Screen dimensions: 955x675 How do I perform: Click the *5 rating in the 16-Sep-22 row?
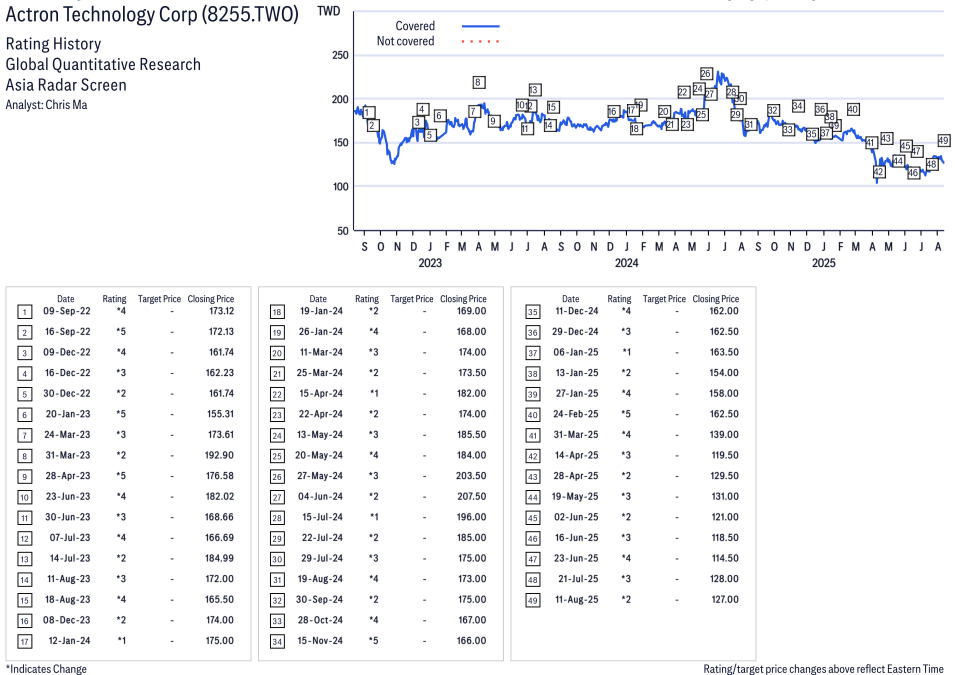pos(121,332)
